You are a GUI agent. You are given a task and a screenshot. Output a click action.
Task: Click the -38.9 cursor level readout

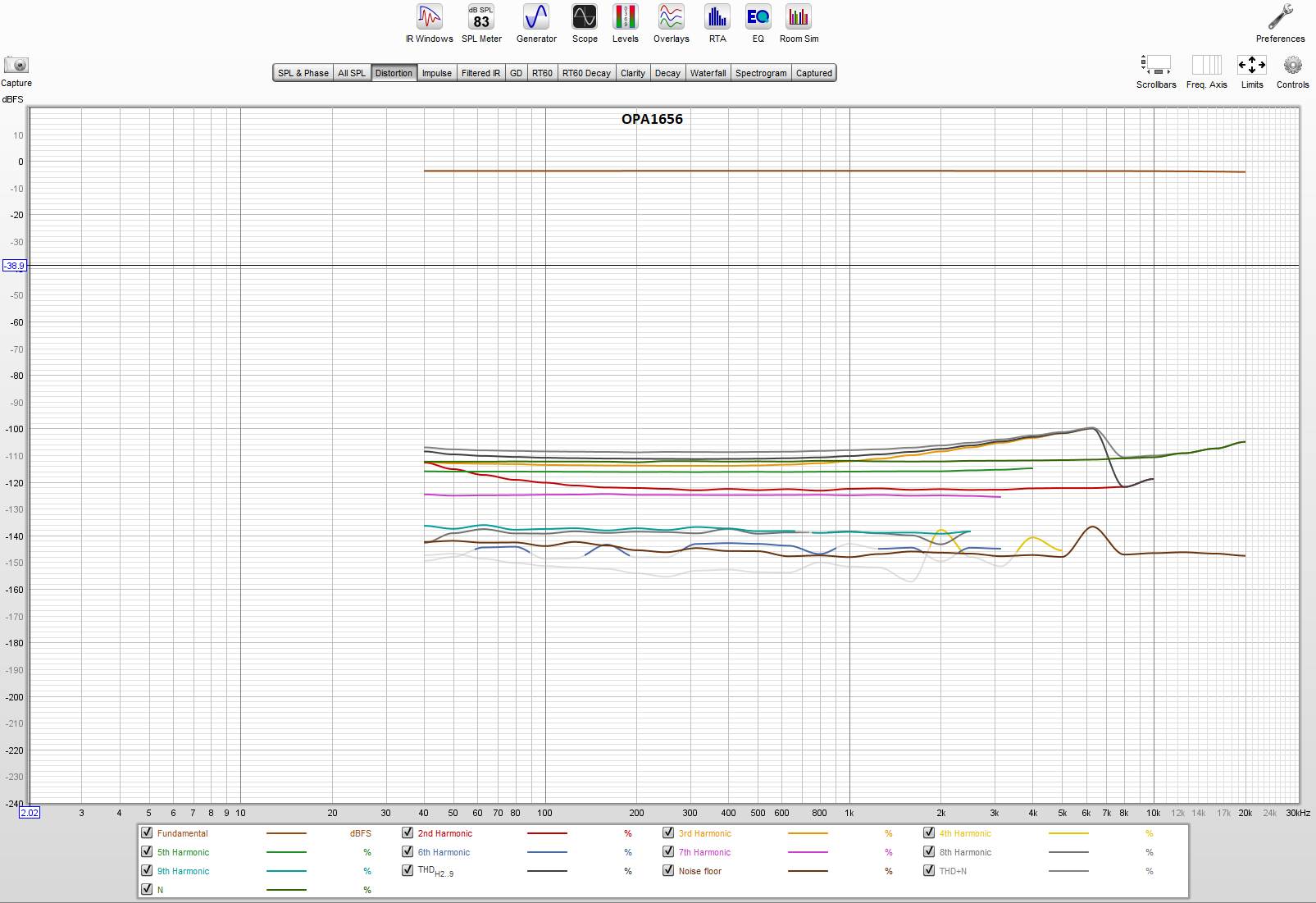coord(15,266)
